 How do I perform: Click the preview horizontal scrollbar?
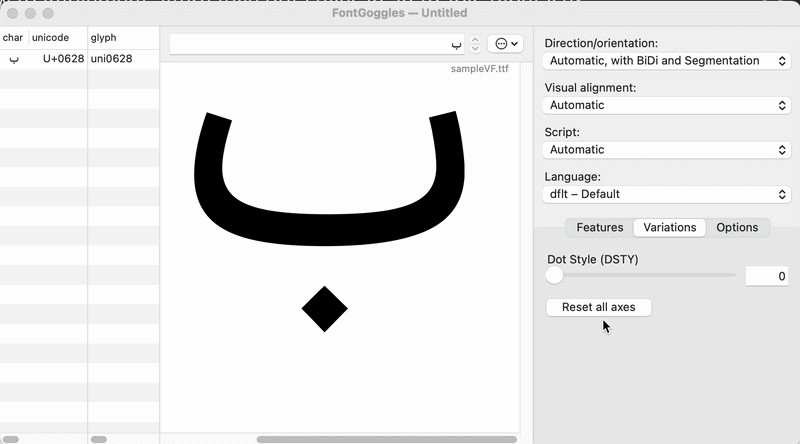[x=387, y=439]
